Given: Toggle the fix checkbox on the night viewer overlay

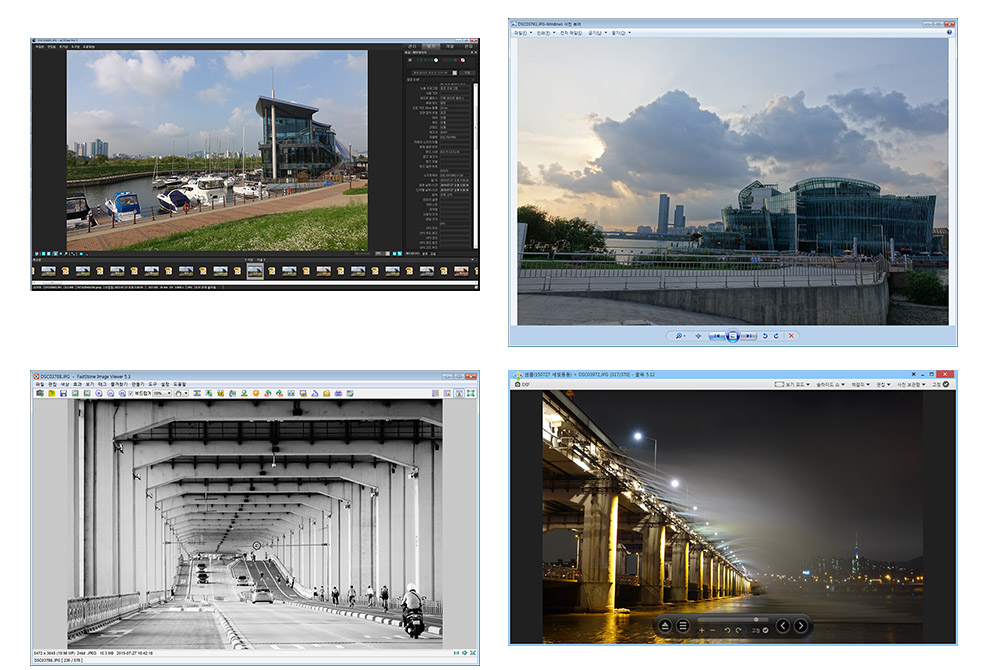Looking at the screenshot, I should tap(765, 630).
